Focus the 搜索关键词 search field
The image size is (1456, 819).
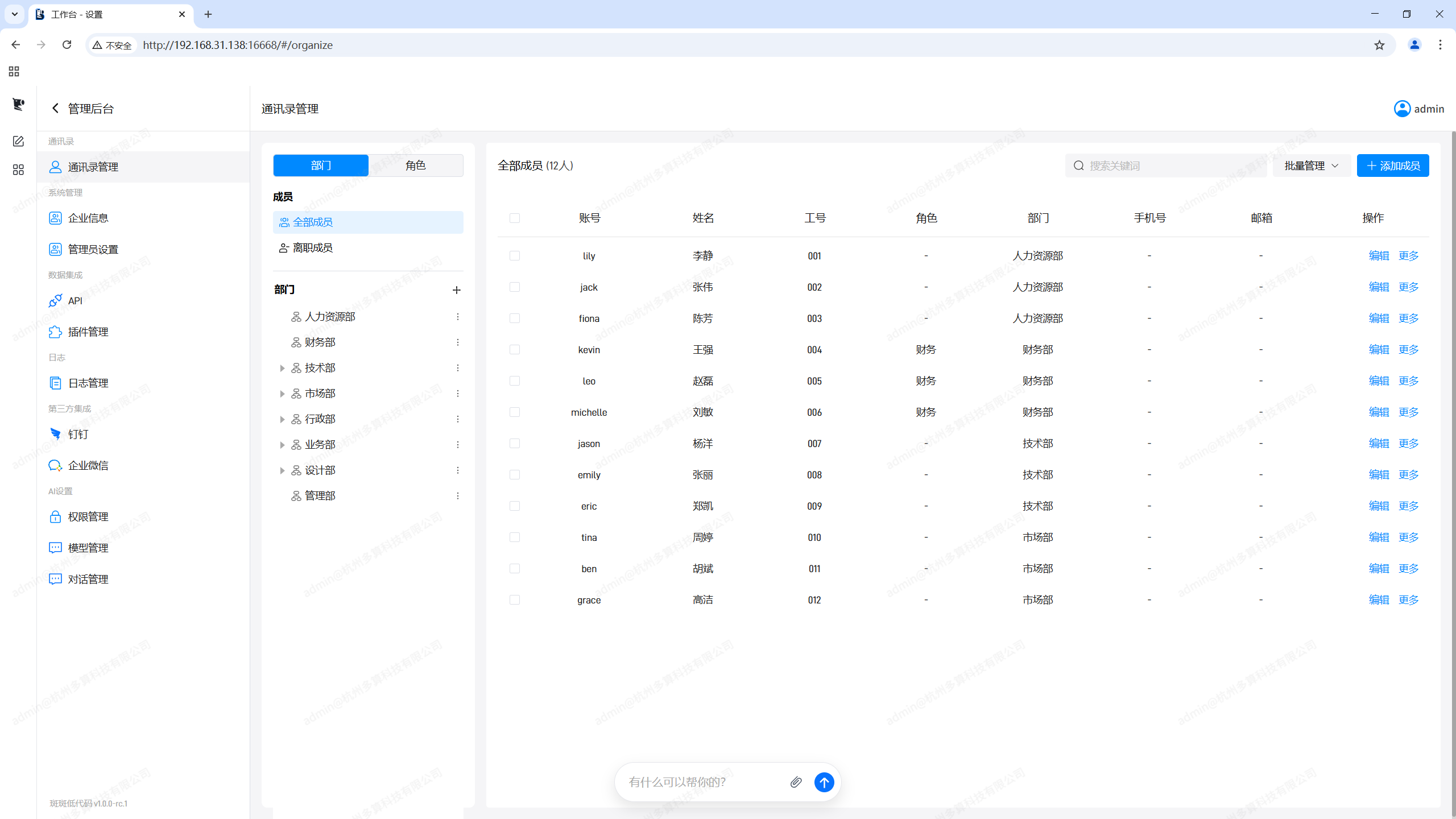coord(1166,166)
